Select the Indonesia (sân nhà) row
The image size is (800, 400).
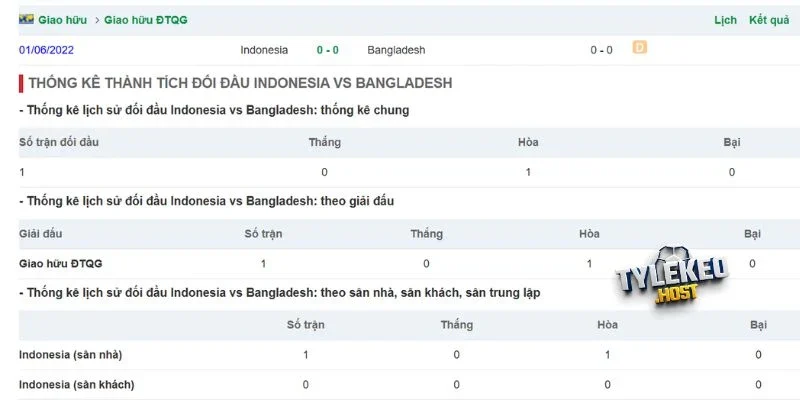coord(409,355)
